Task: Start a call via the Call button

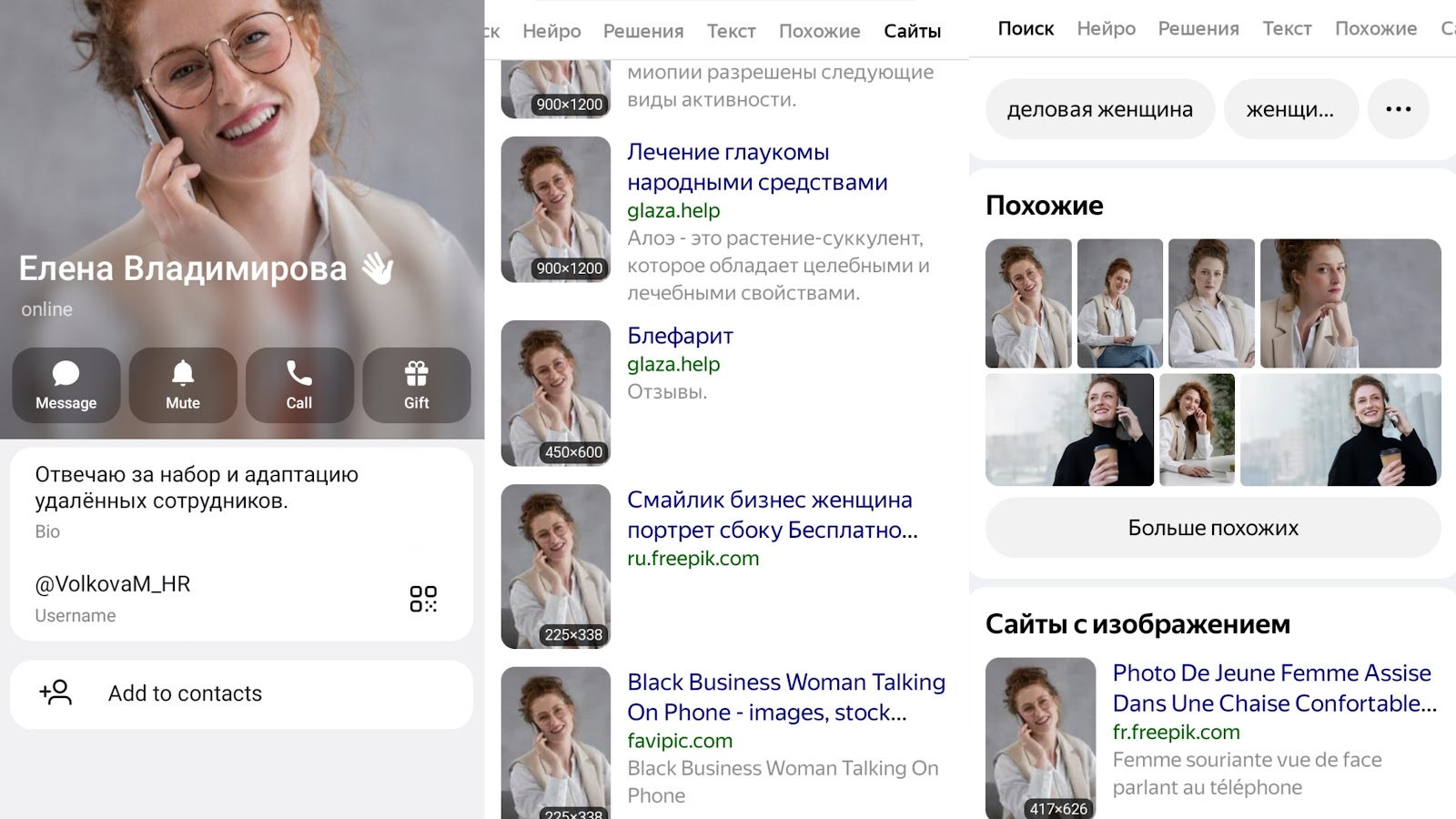Action: [x=299, y=385]
